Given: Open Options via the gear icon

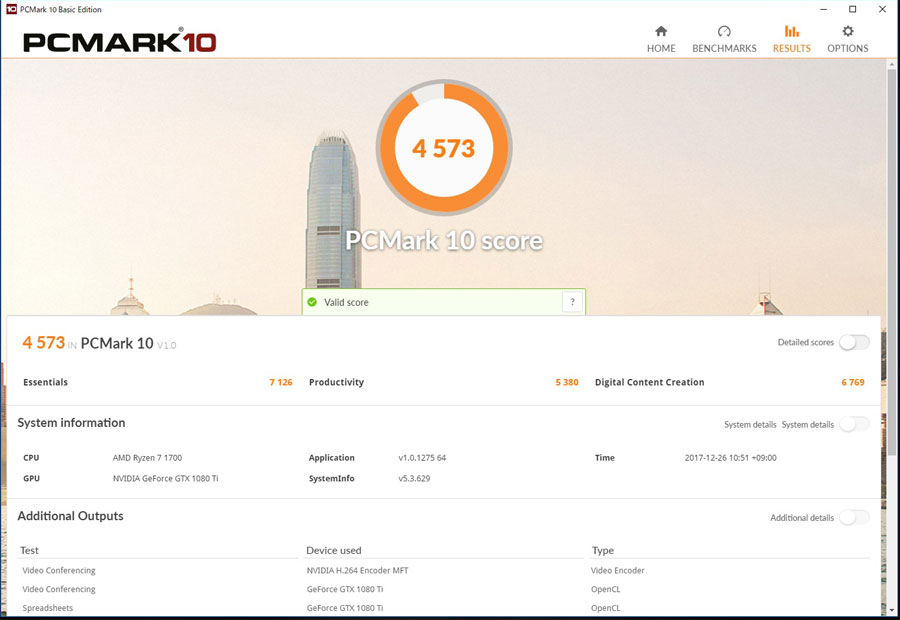Looking at the screenshot, I should pos(848,31).
